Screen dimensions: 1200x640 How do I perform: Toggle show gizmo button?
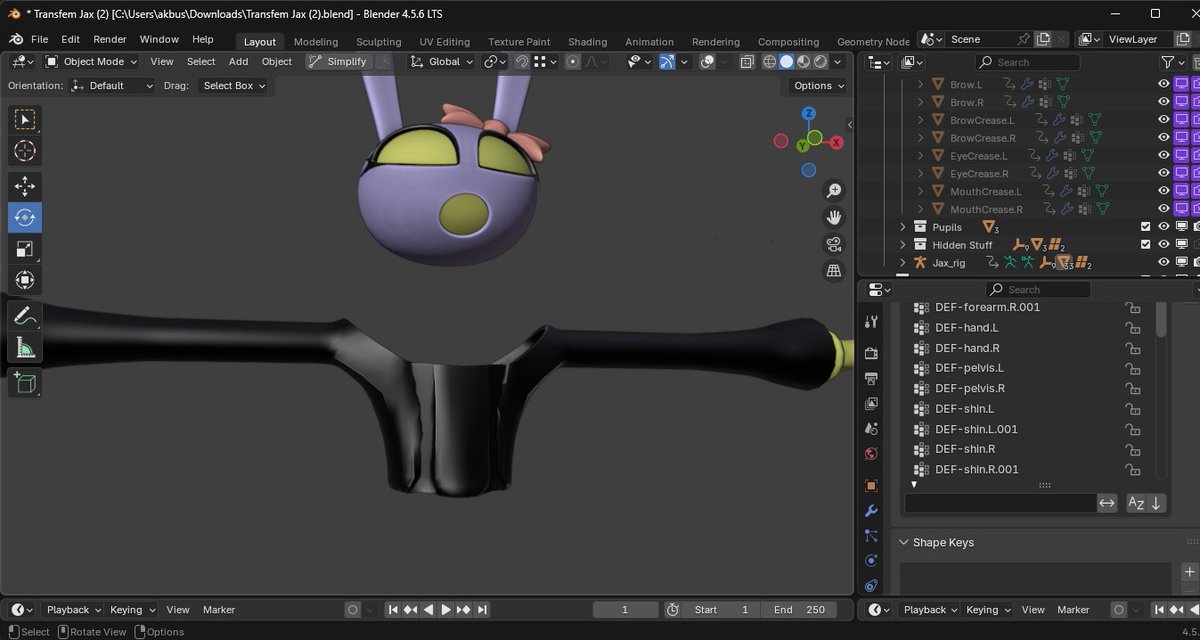666,61
